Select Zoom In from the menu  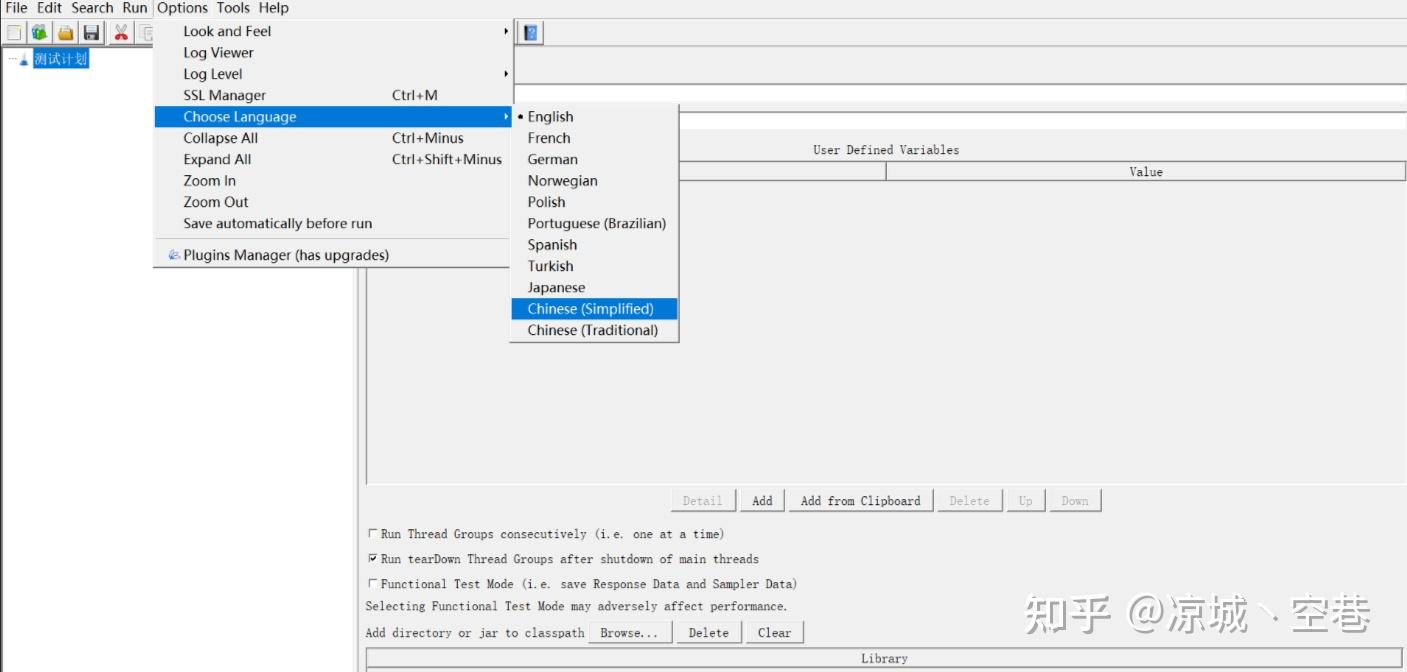coord(332,181)
